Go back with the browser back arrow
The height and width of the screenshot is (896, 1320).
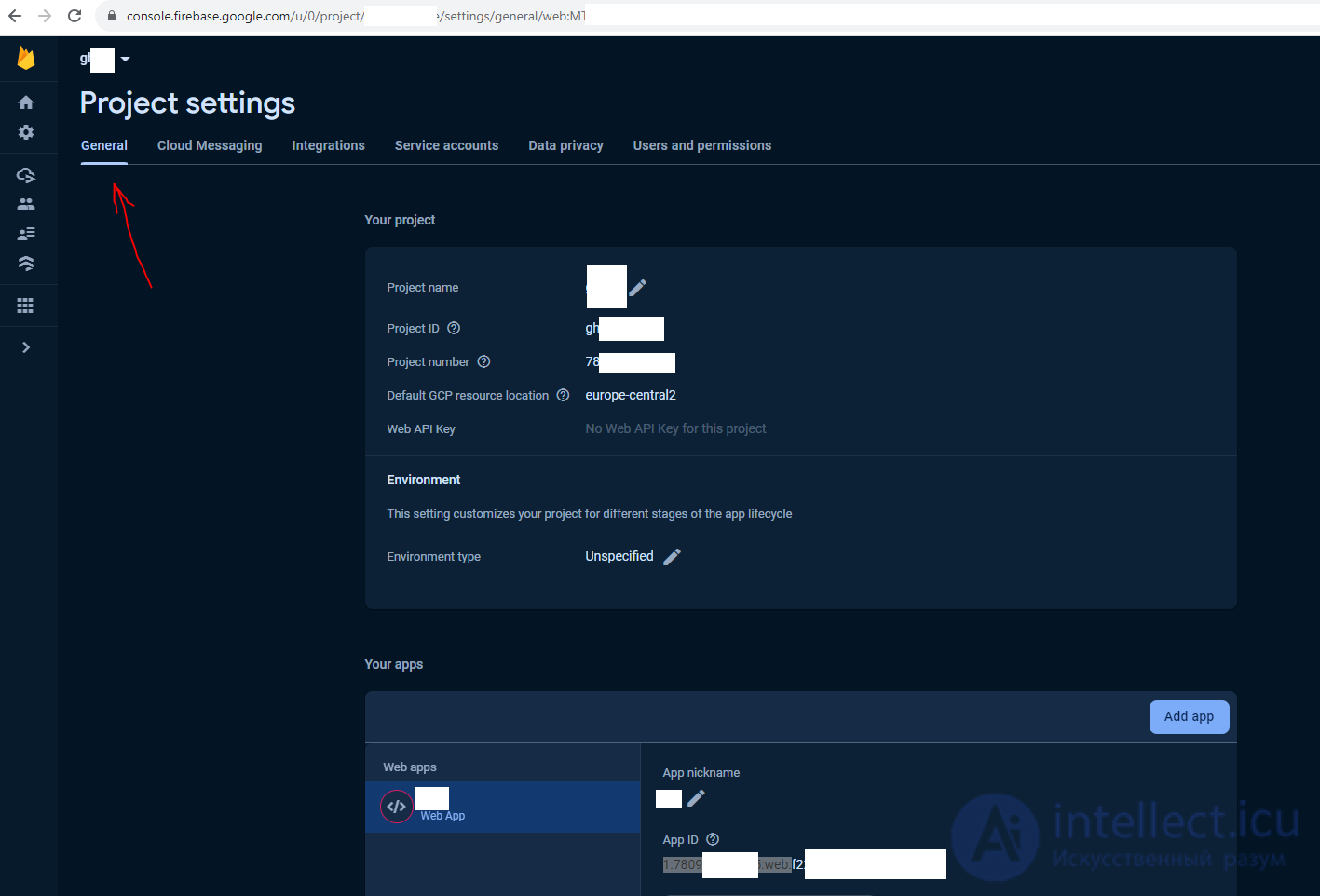coord(15,16)
